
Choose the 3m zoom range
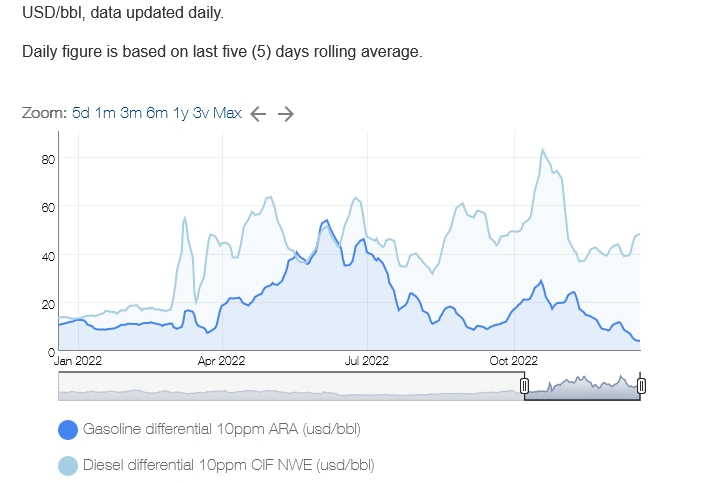coord(131,113)
